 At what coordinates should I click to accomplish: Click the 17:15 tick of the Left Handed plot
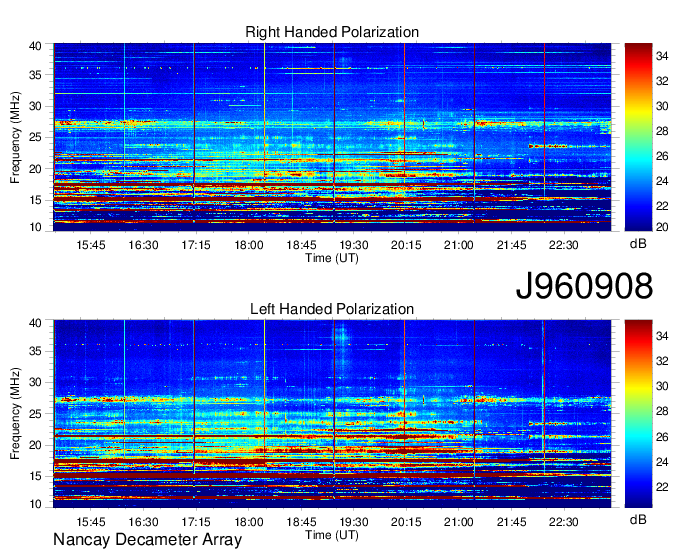(x=196, y=521)
